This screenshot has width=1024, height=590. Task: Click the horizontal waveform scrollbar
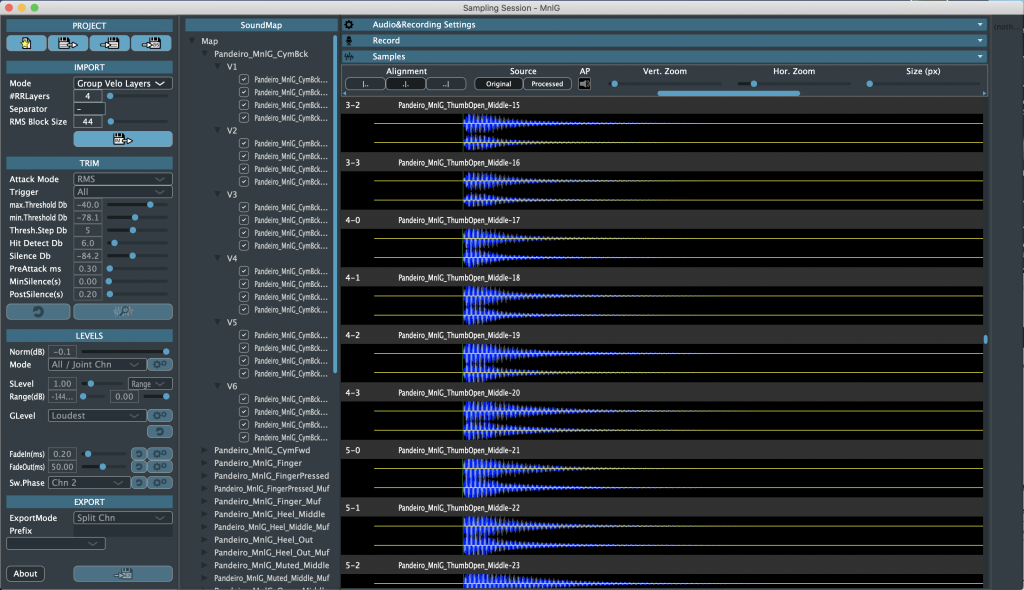(x=728, y=93)
